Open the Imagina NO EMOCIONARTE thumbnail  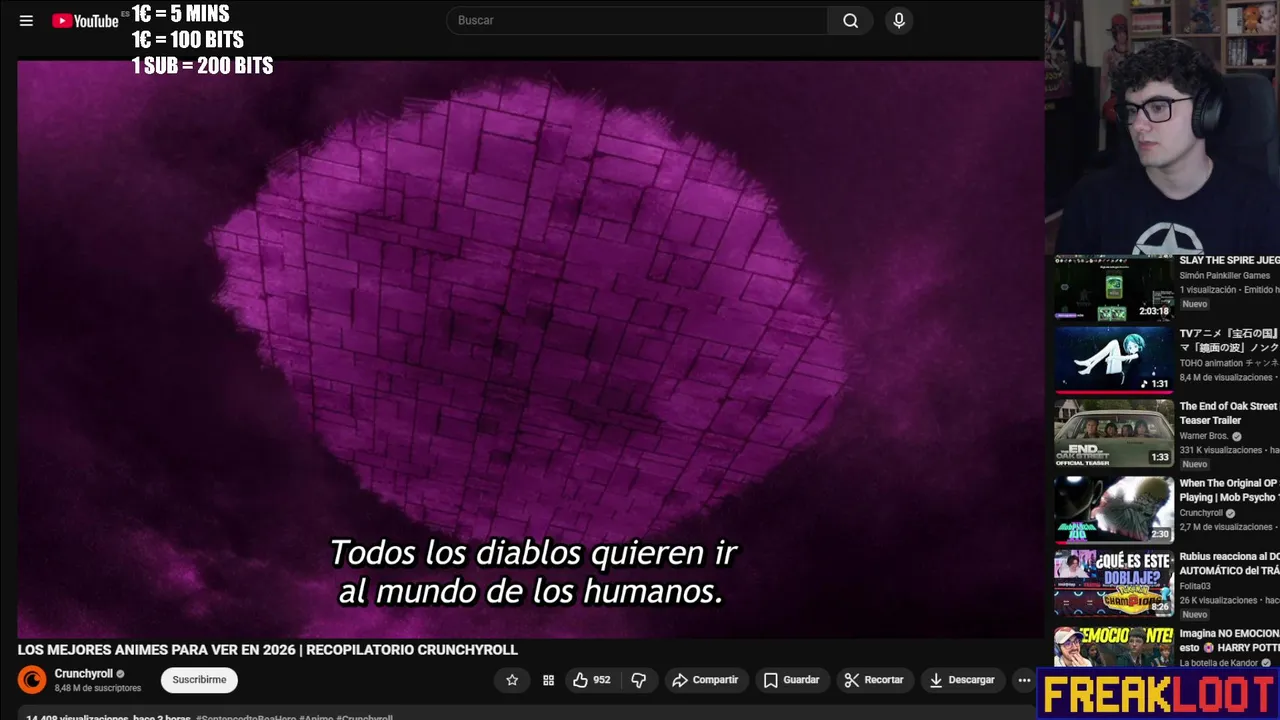(x=1113, y=647)
